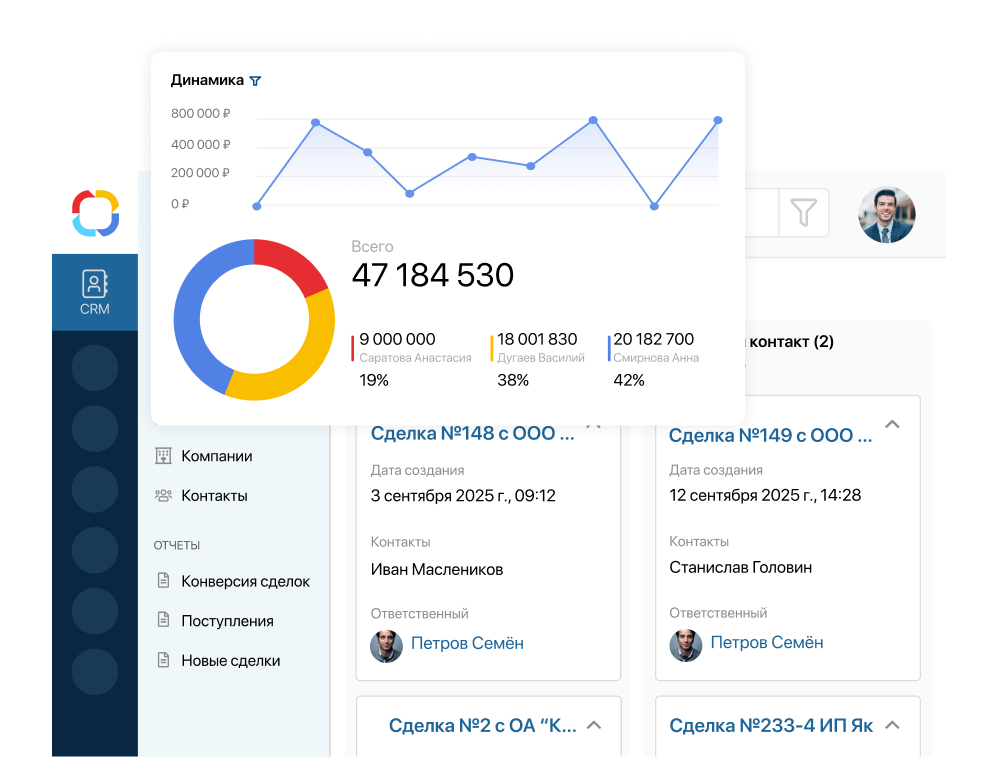Click the colorful app logo

coord(95,213)
